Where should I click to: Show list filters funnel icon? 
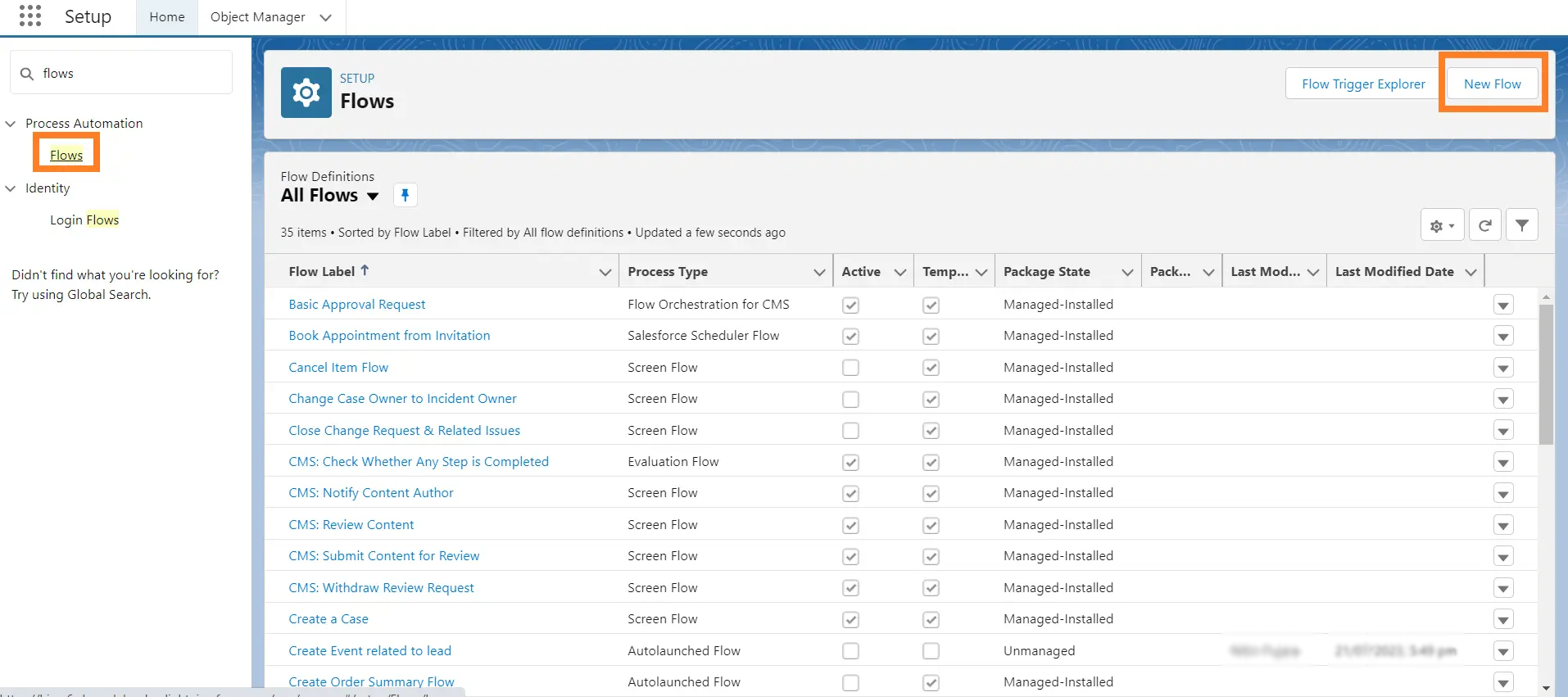[1521, 225]
